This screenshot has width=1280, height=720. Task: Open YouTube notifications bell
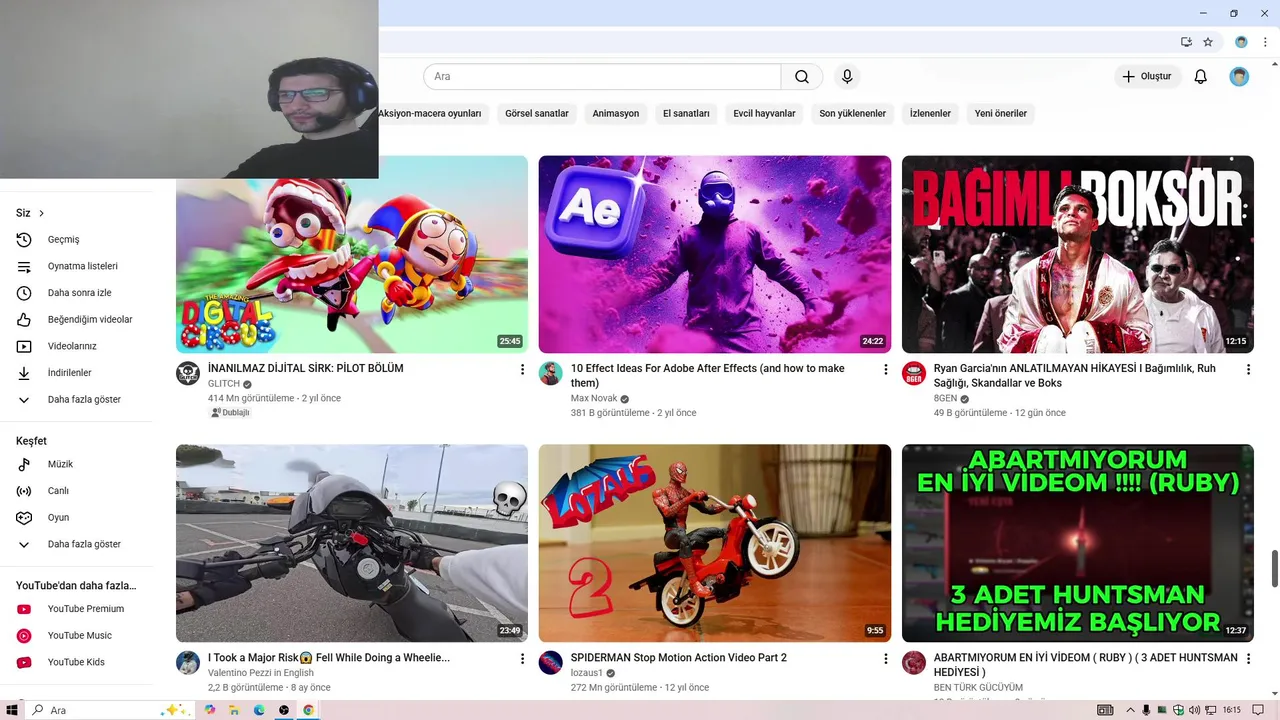coord(1201,77)
